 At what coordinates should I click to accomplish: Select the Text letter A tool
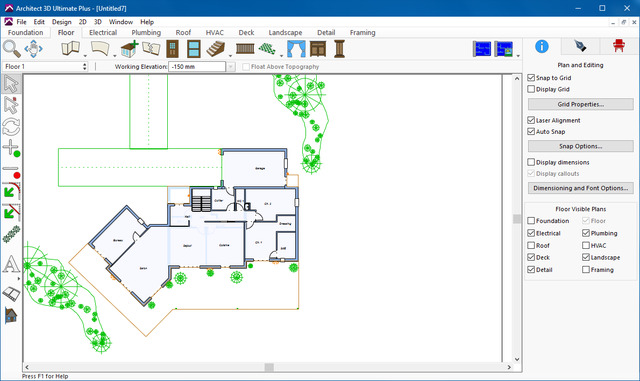(11, 264)
